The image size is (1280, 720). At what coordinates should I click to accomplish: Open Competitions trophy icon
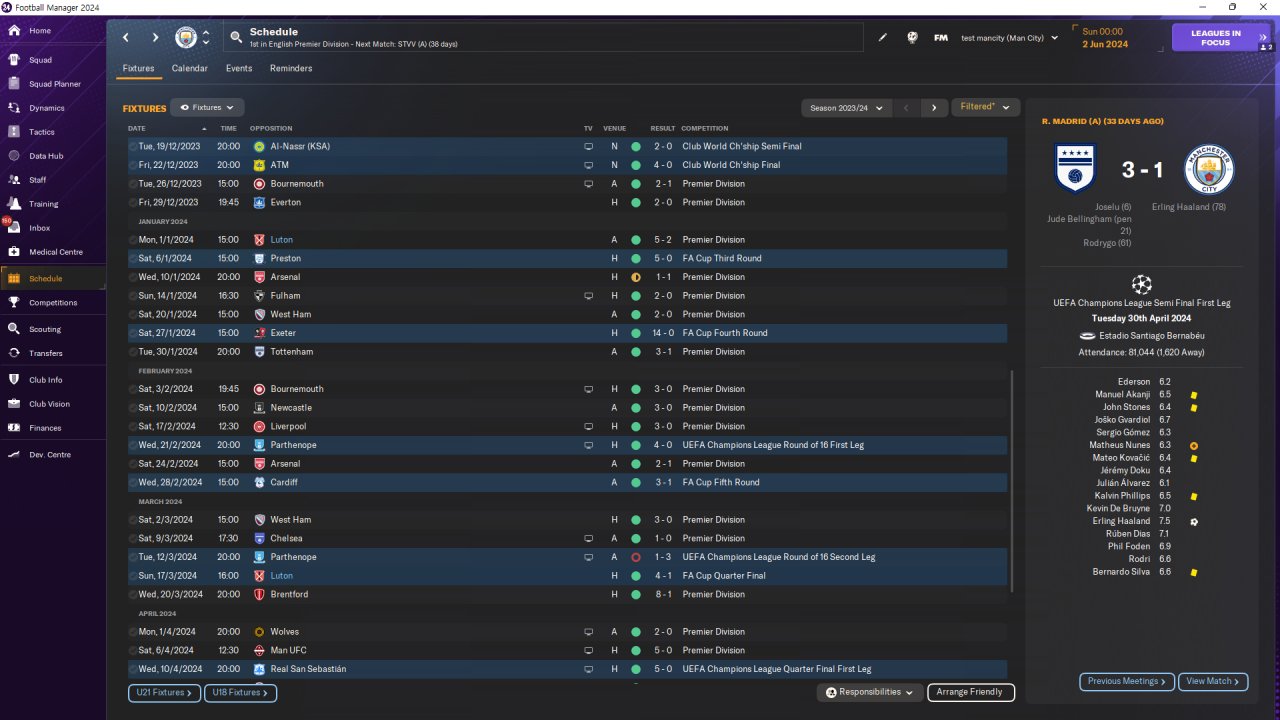pyautogui.click(x=14, y=302)
